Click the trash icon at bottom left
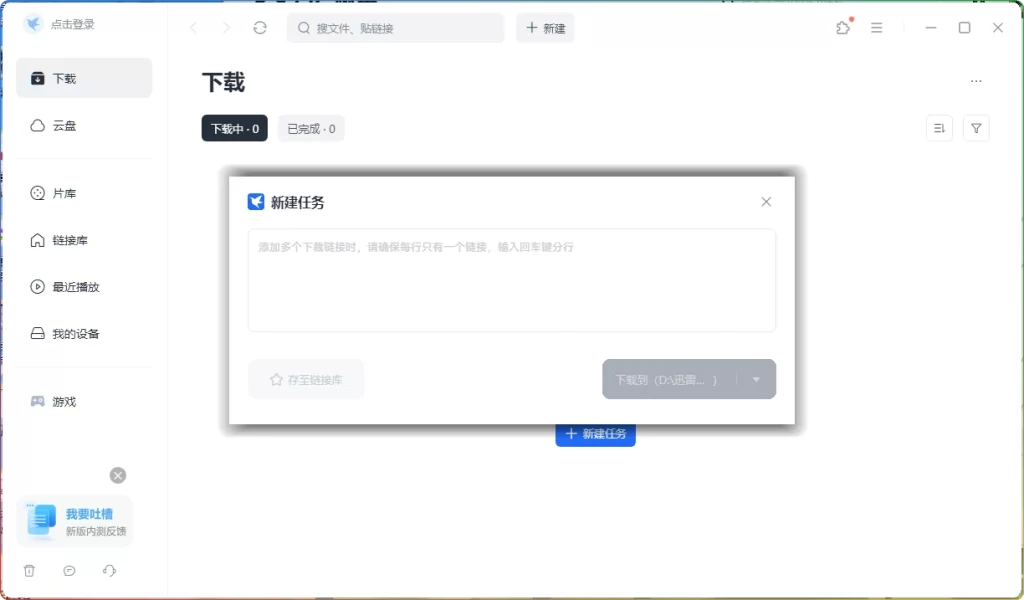Image resolution: width=1024 pixels, height=600 pixels. pyautogui.click(x=29, y=570)
